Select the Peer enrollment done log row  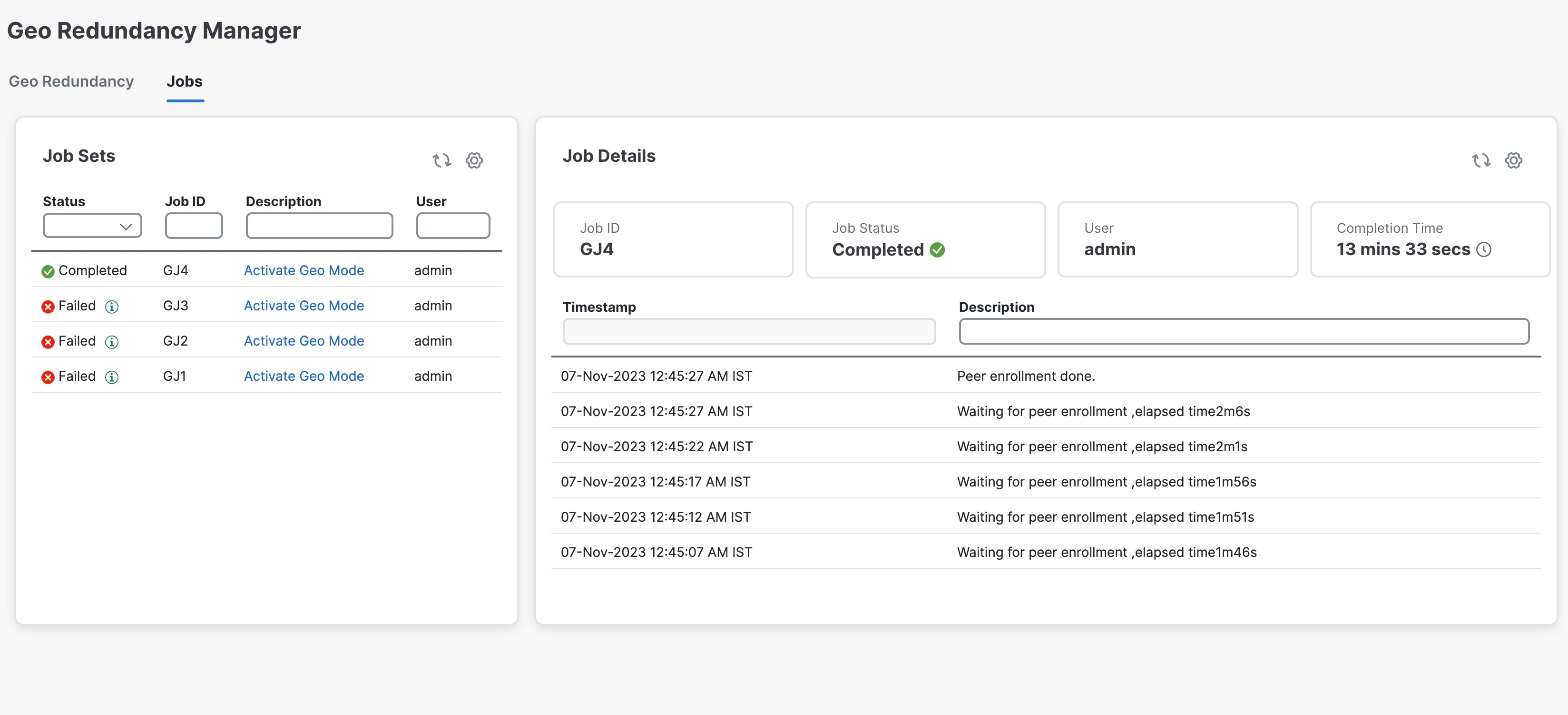click(x=1025, y=377)
